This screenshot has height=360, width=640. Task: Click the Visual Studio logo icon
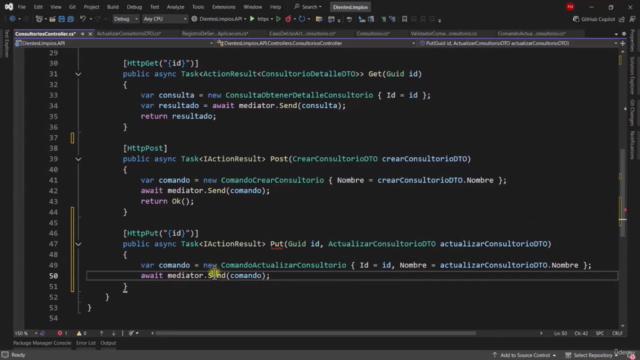click(9, 7)
